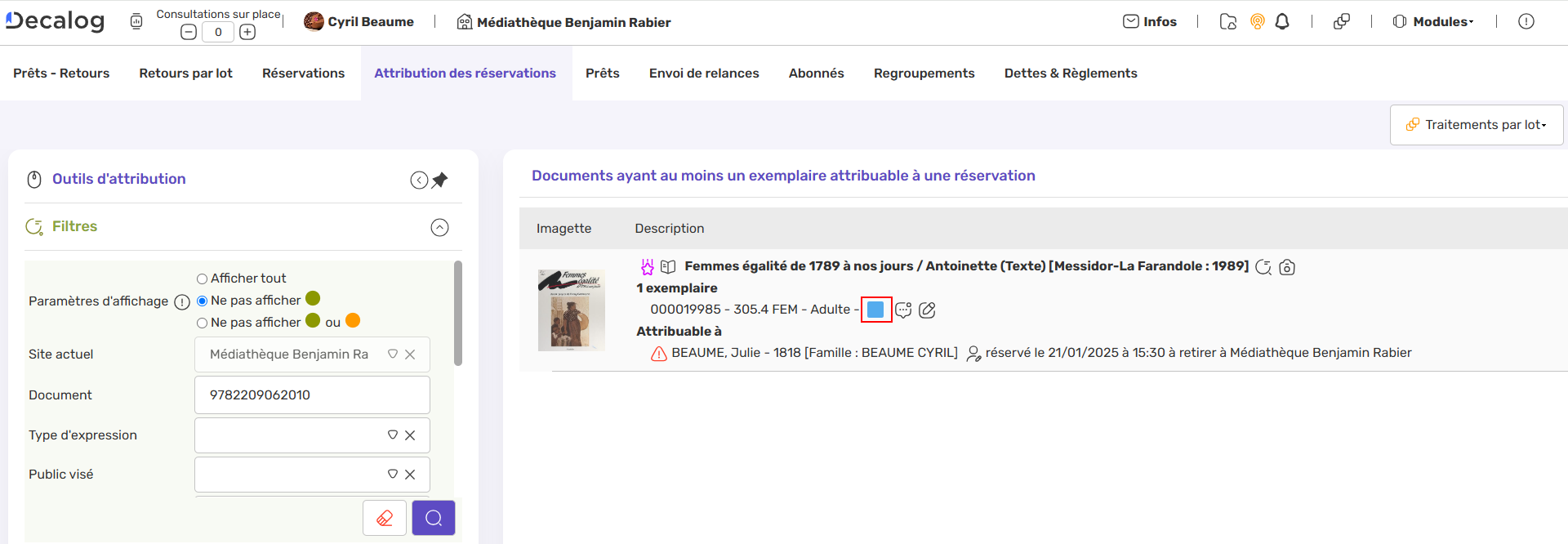This screenshot has height=544, width=1568.
Task: Click the Infos label in header
Action: [1160, 21]
